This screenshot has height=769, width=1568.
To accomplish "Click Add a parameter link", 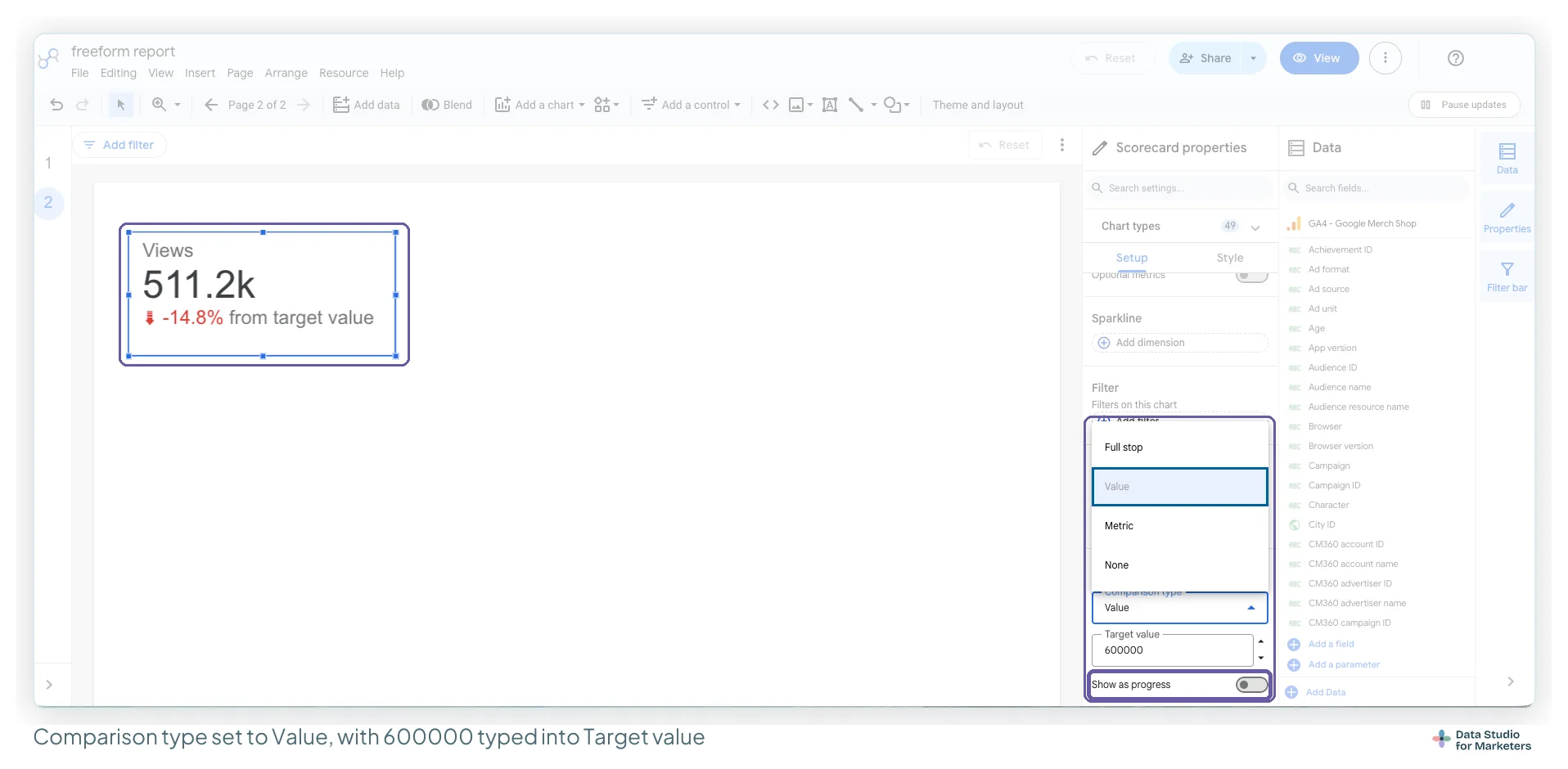I will click(x=1343, y=664).
